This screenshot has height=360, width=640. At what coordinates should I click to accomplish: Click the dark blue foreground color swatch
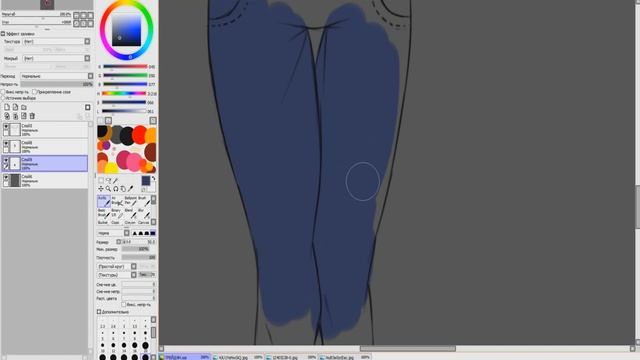click(x=146, y=180)
